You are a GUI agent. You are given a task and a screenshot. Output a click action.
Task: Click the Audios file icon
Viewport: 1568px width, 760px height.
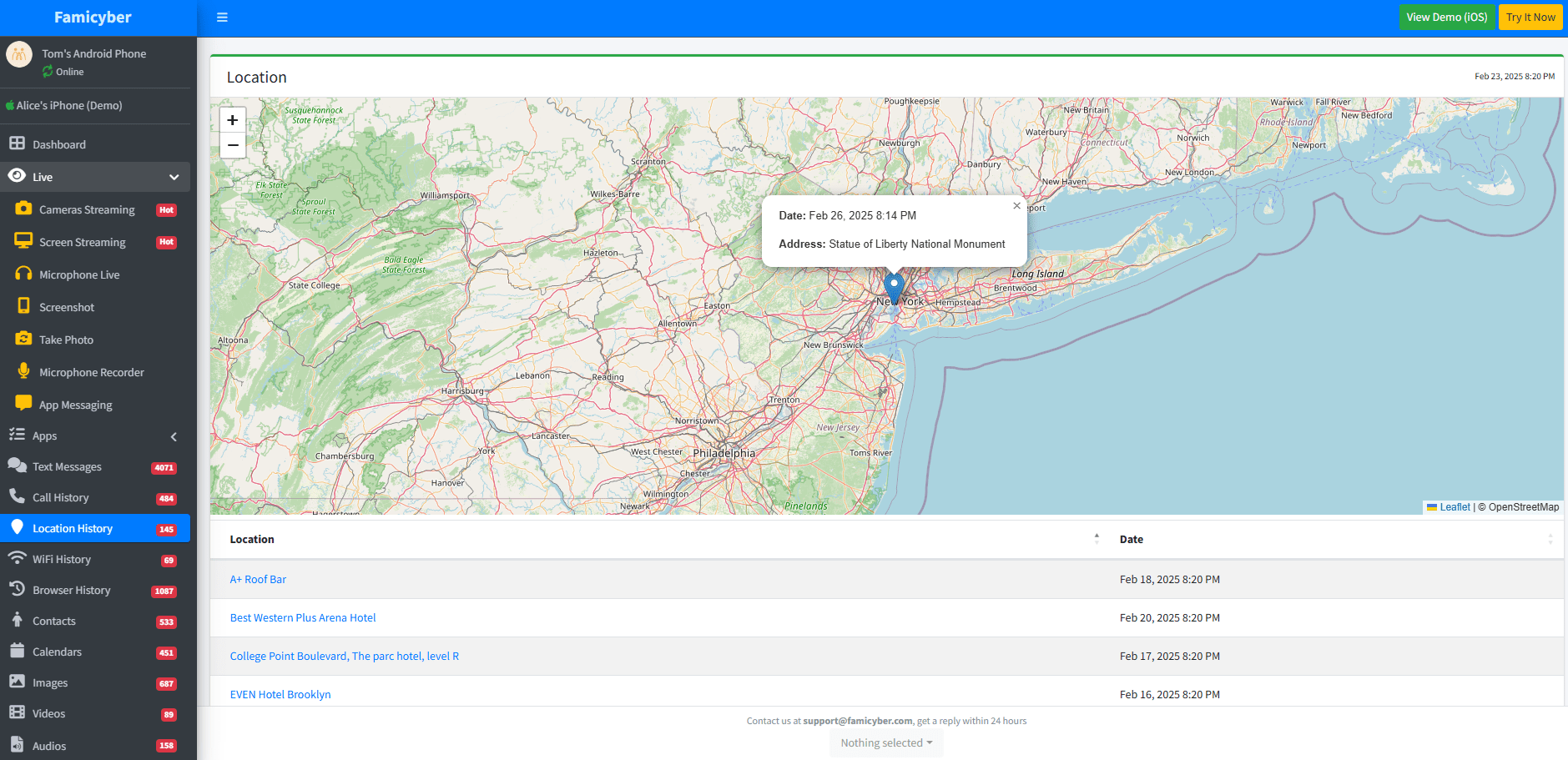17,744
